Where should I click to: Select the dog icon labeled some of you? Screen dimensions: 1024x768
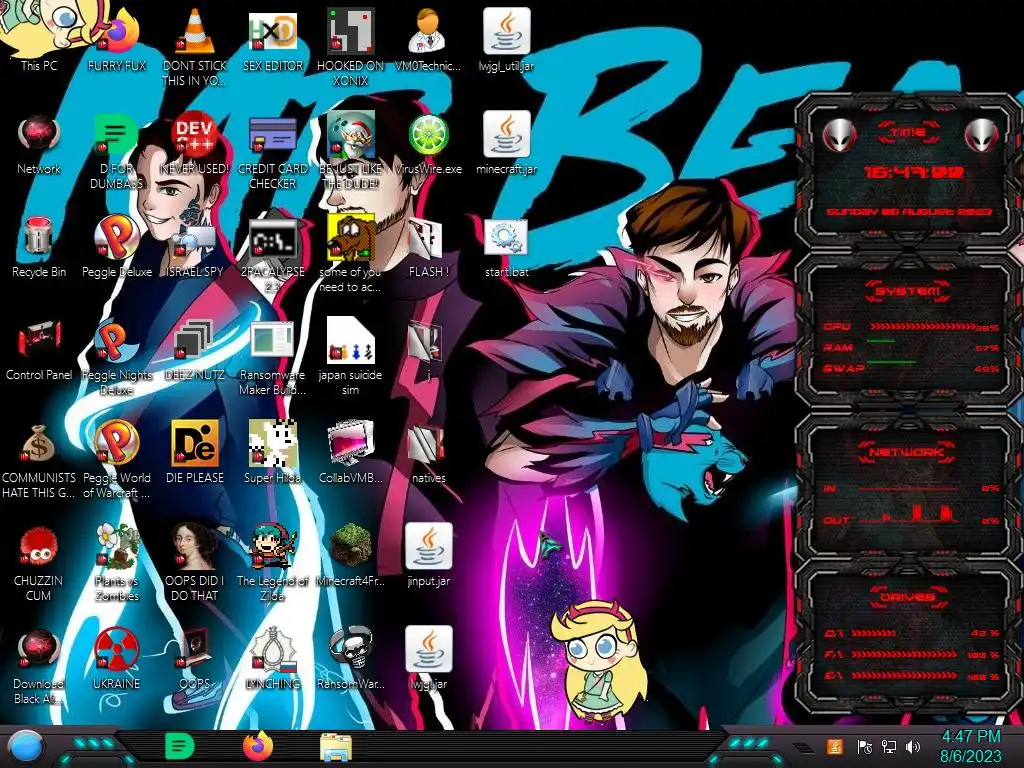pyautogui.click(x=351, y=237)
